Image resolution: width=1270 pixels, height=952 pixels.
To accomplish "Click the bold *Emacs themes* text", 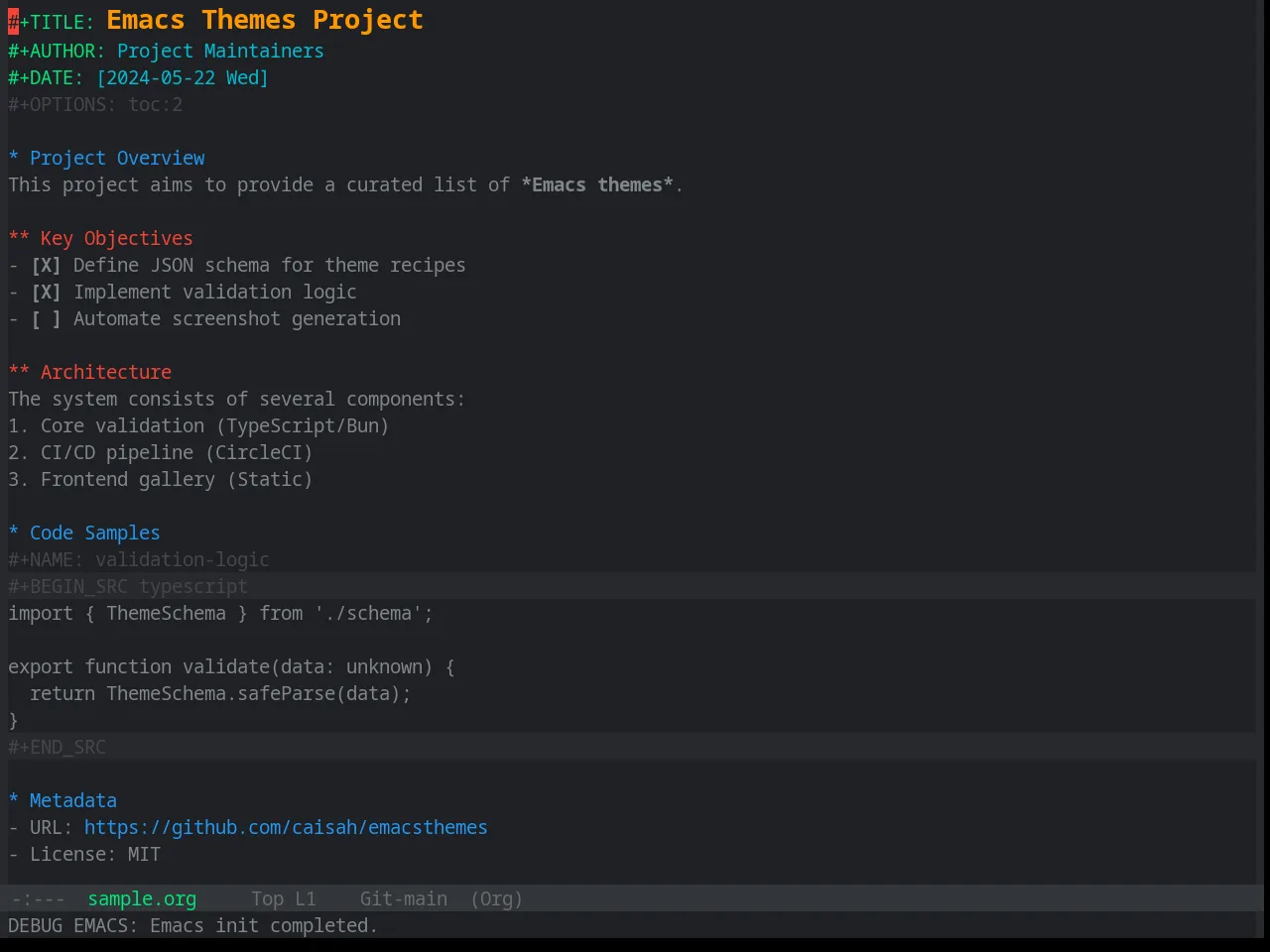I will (x=597, y=184).
